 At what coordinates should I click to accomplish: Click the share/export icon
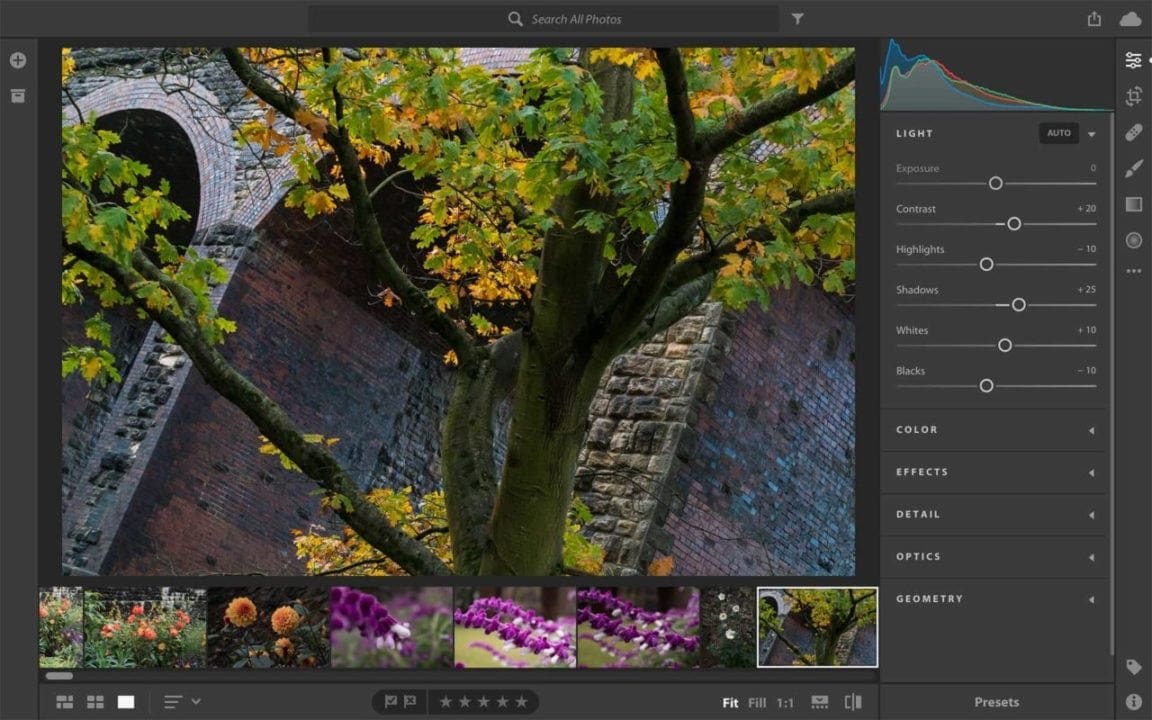(x=1094, y=19)
